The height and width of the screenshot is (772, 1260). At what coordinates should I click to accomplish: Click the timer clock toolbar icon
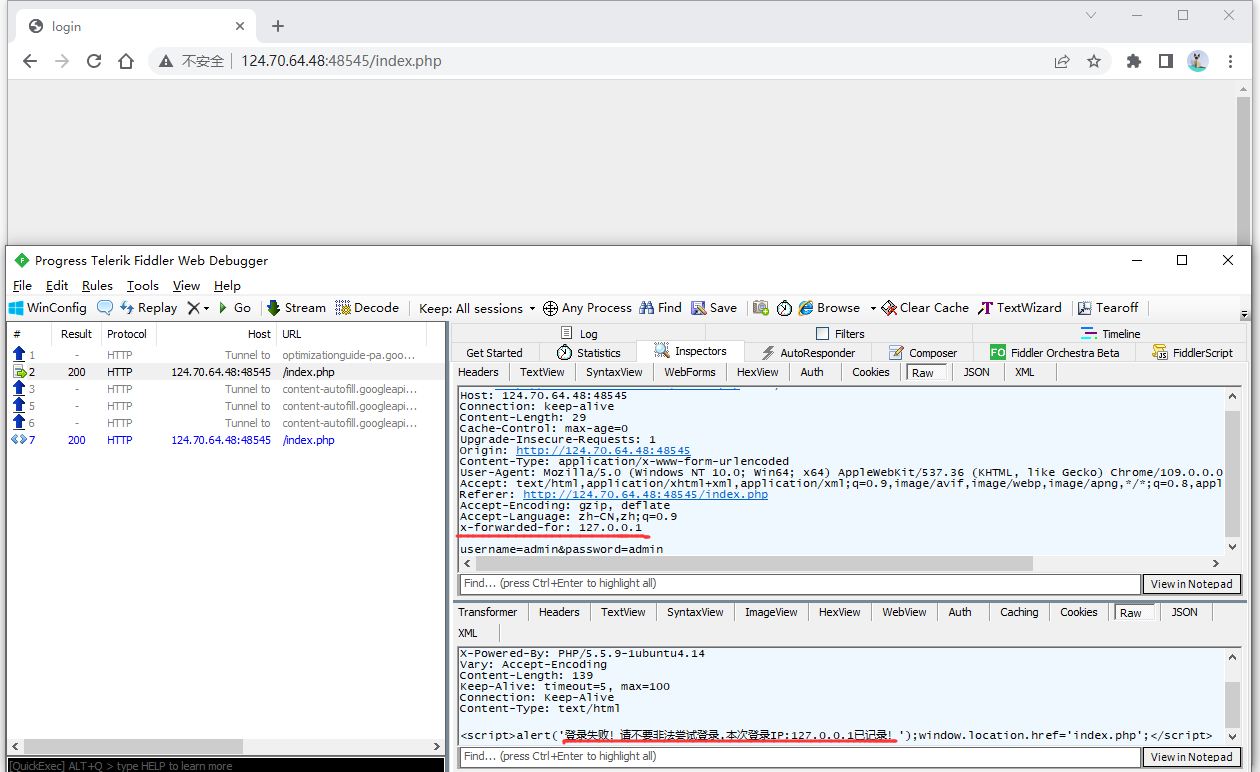(x=784, y=308)
